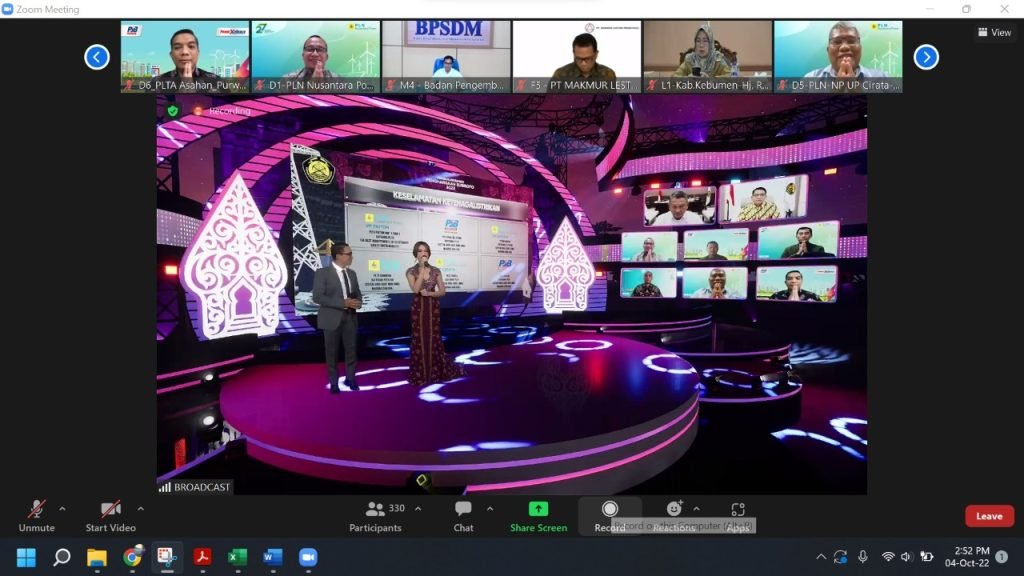
Task: Start recording with the Record button
Action: [x=609, y=514]
